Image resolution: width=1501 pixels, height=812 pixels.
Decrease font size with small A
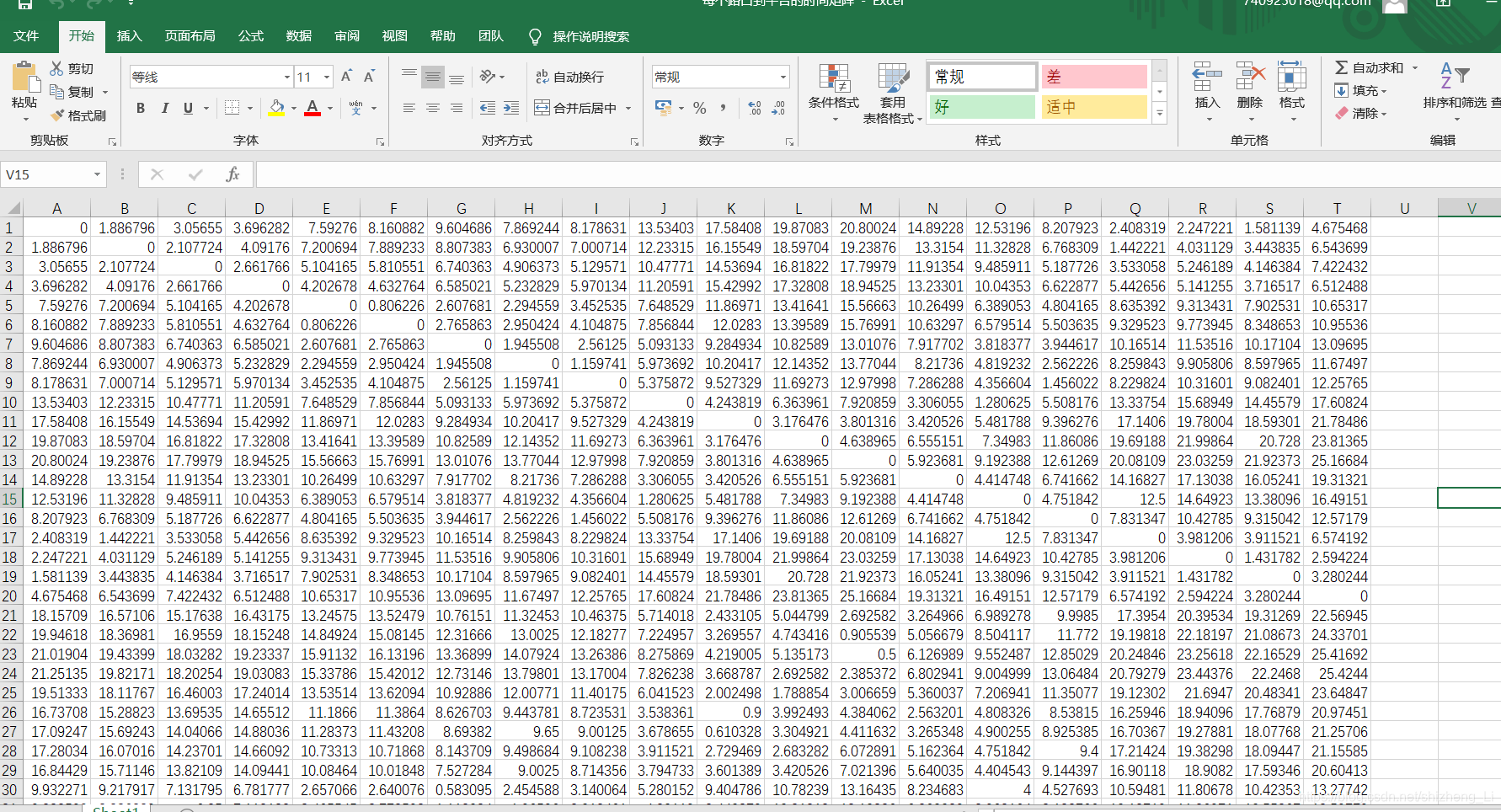(369, 77)
